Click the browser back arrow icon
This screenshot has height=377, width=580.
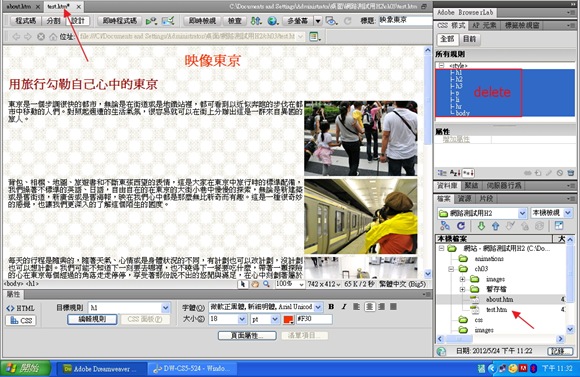[16, 37]
